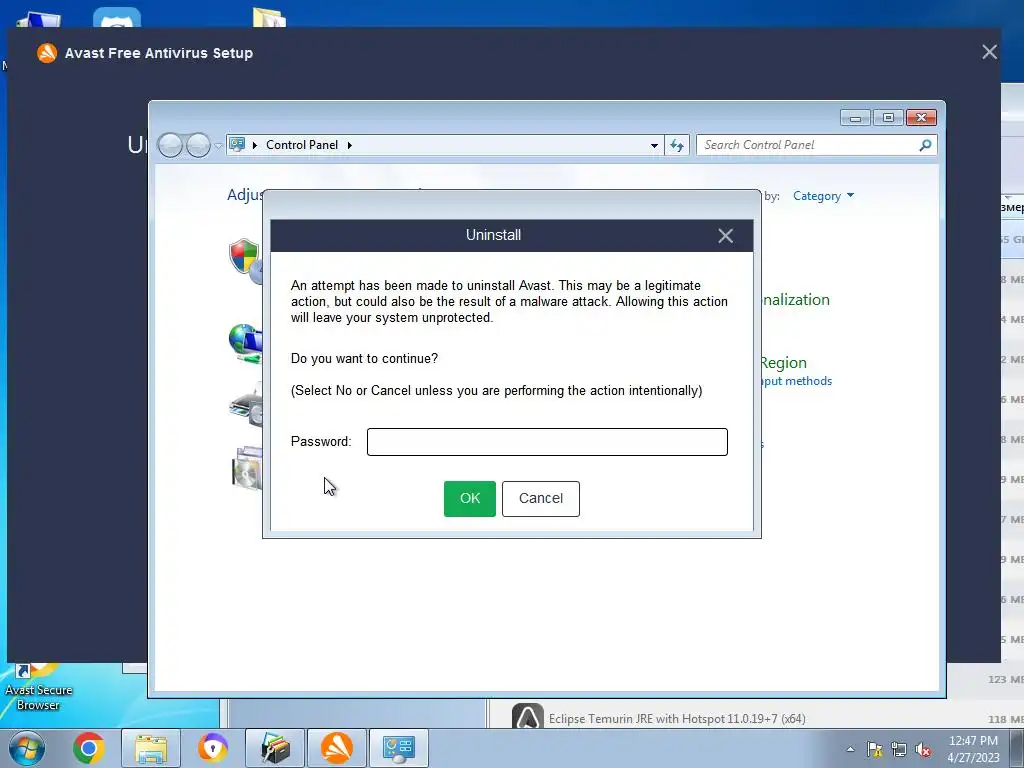This screenshot has width=1024, height=768.
Task: Close the Uninstall dialog with X
Action: 726,236
